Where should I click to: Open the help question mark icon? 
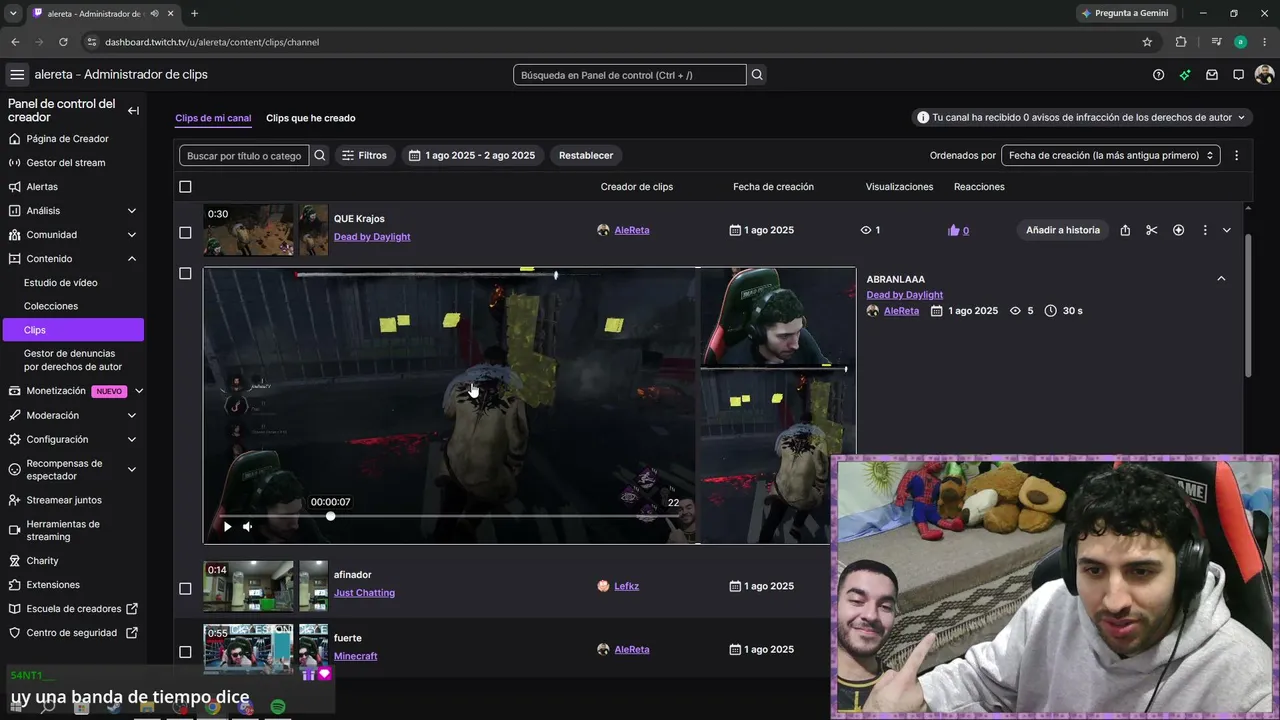click(1158, 75)
